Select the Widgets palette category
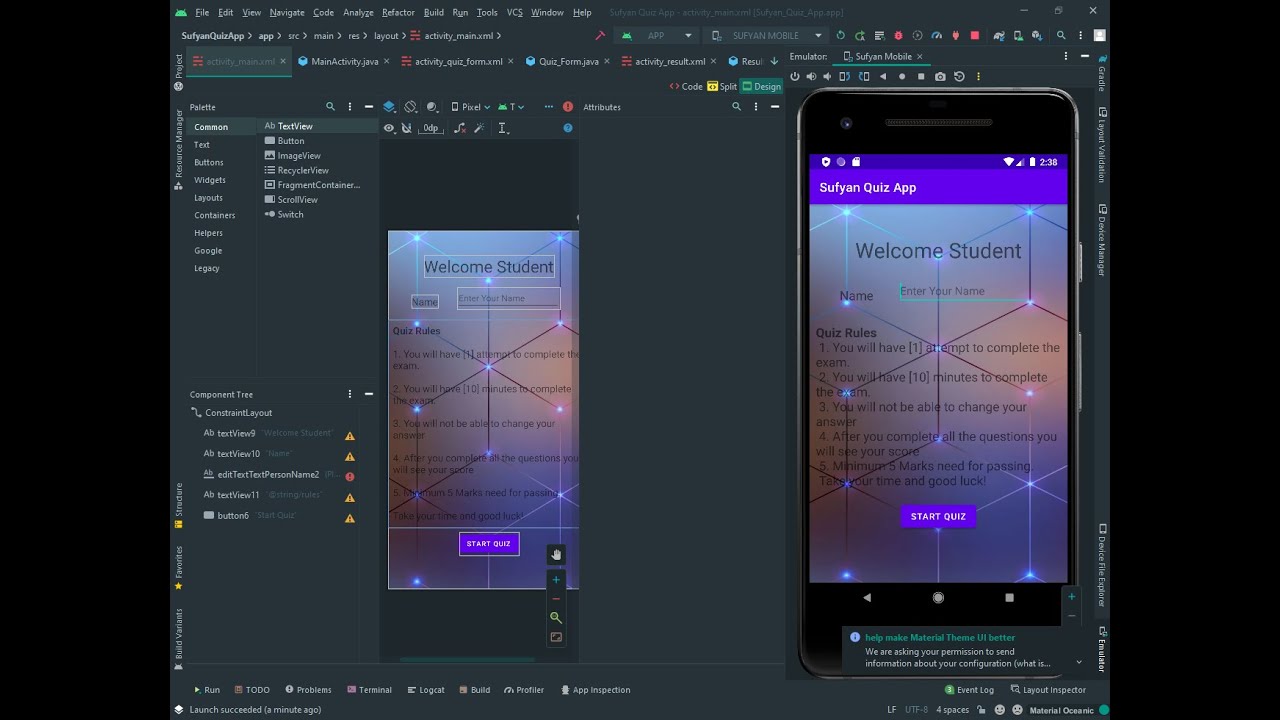This screenshot has width=1280, height=720. tap(210, 180)
